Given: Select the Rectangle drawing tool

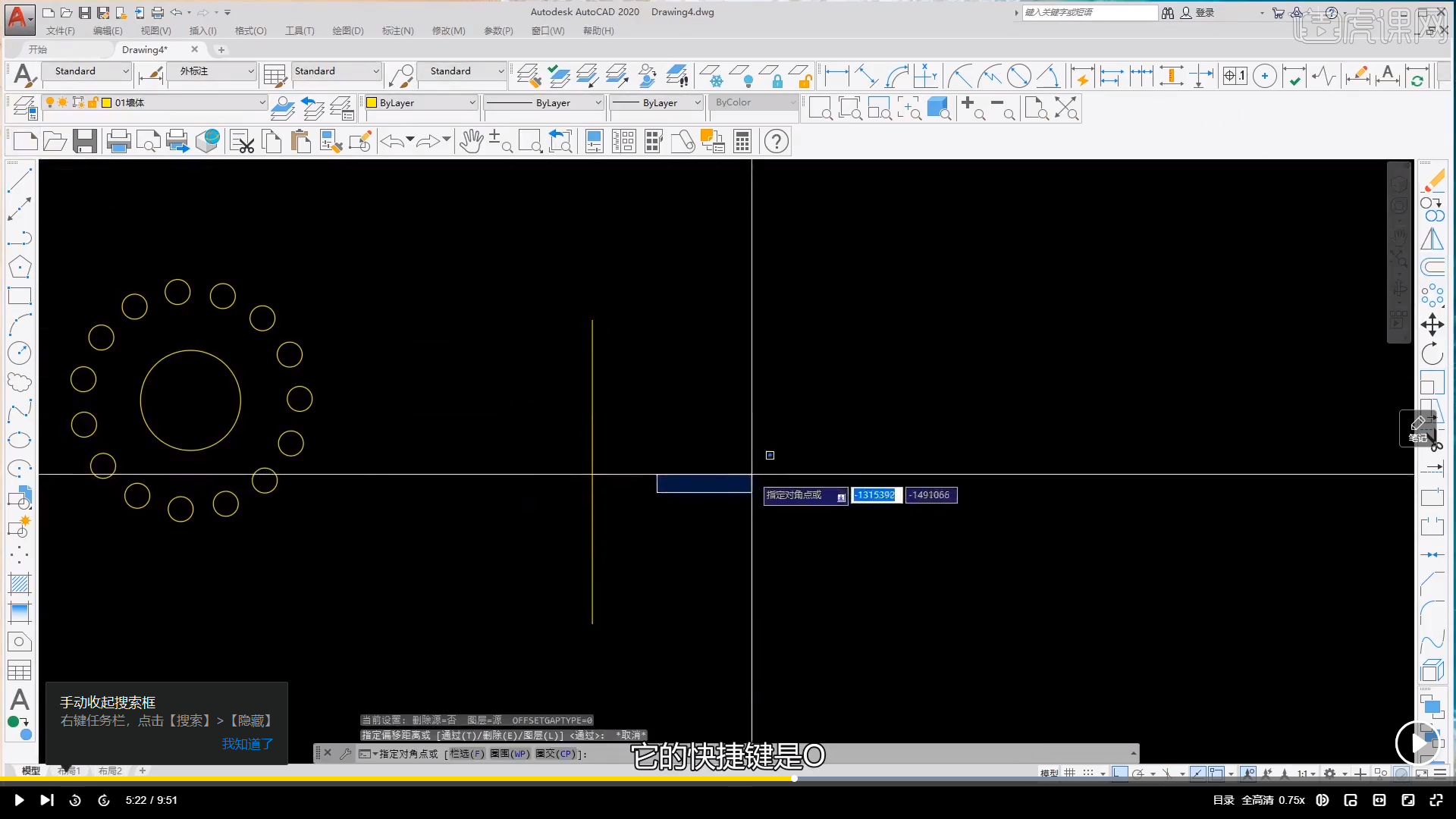Looking at the screenshot, I should click(x=20, y=296).
